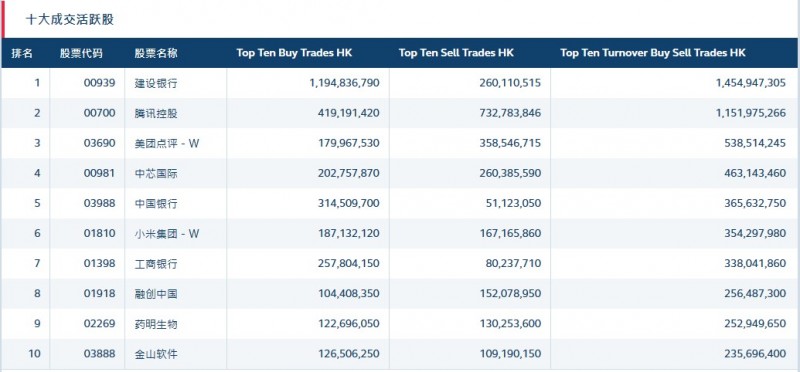Select stock name 药明生物
This screenshot has height=372, width=800.
click(156, 324)
